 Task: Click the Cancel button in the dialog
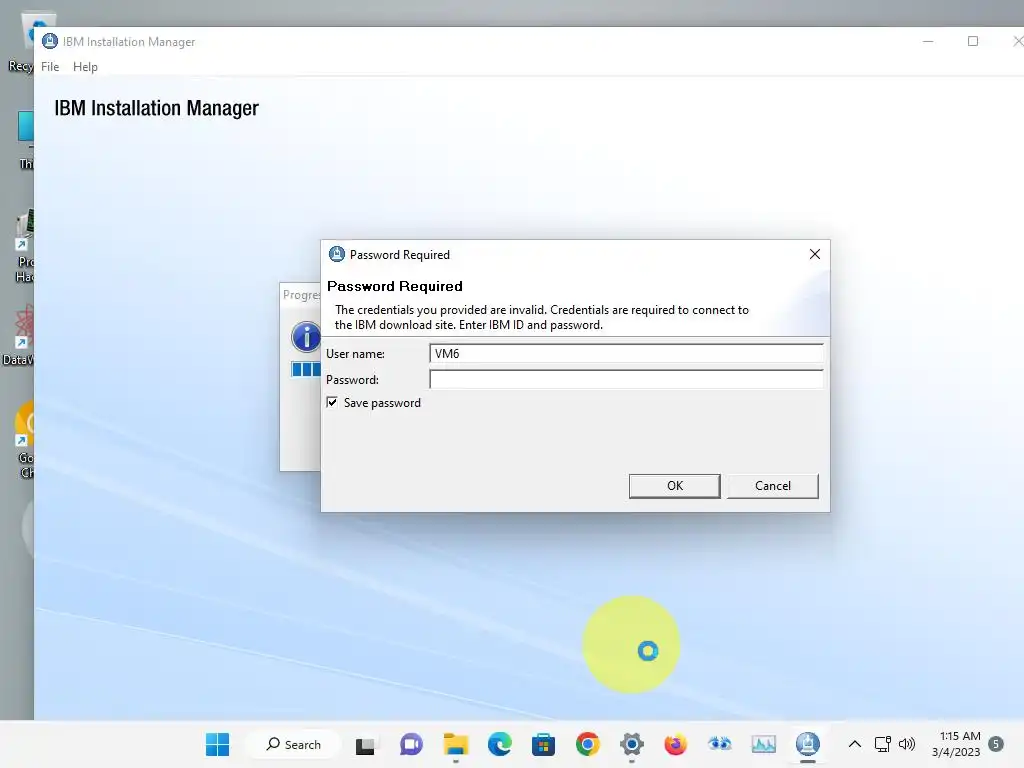[x=773, y=486]
